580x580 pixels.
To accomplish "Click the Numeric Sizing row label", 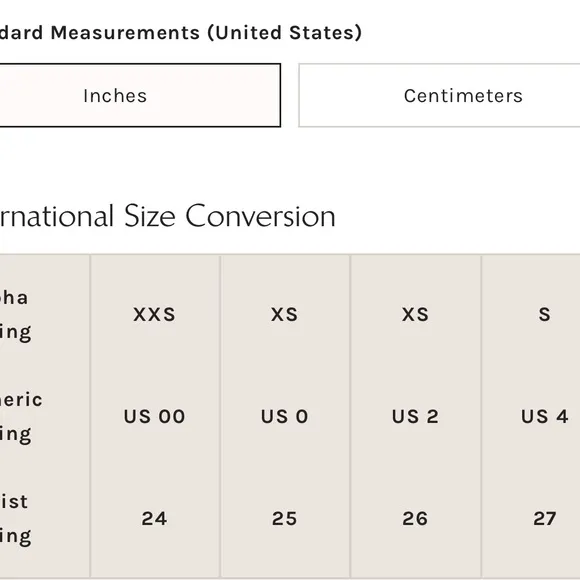I will (21, 417).
